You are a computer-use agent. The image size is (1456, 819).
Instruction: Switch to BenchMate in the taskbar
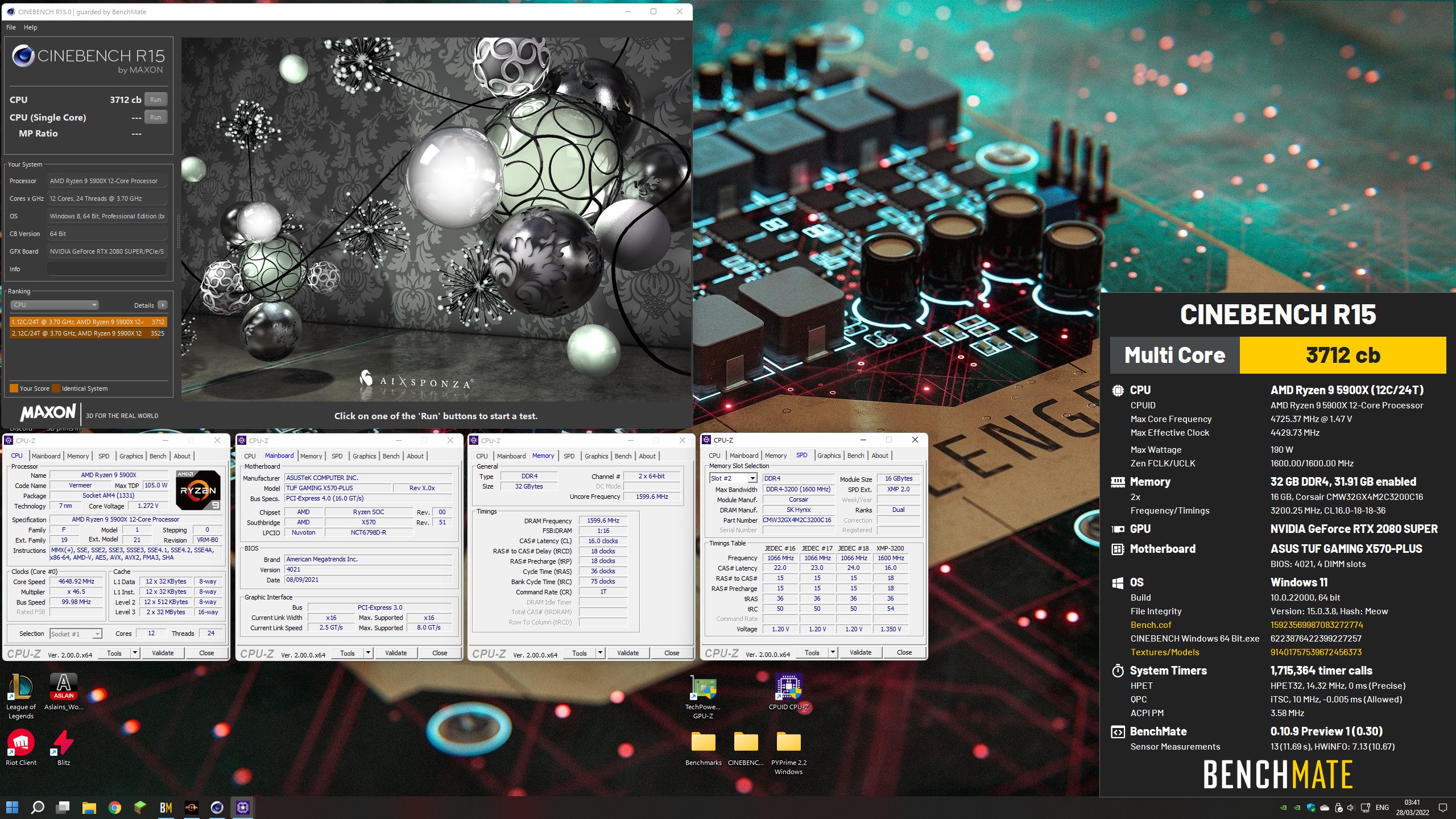coord(166,807)
